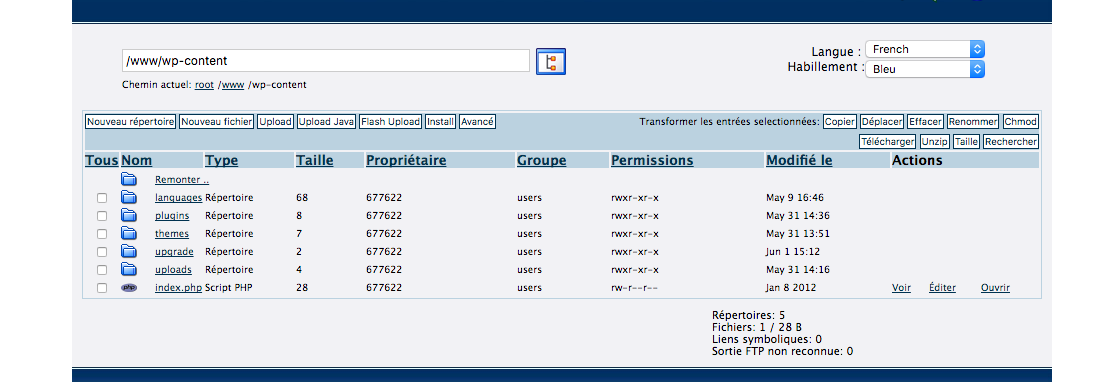Click the folder icon for Remonter ..
The height and width of the screenshot is (382, 1095).
click(129, 179)
